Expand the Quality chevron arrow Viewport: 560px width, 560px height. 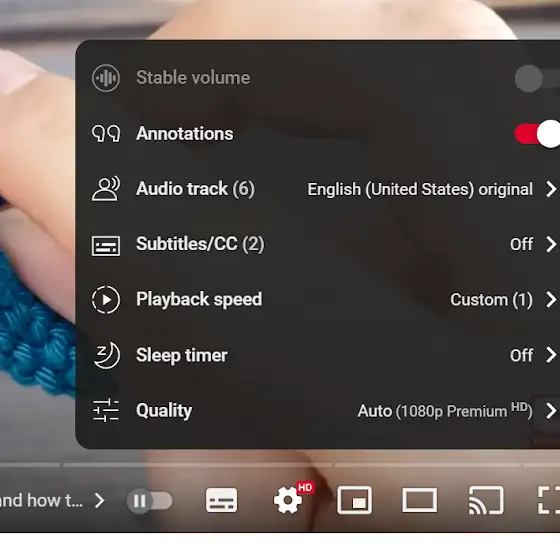coord(551,411)
